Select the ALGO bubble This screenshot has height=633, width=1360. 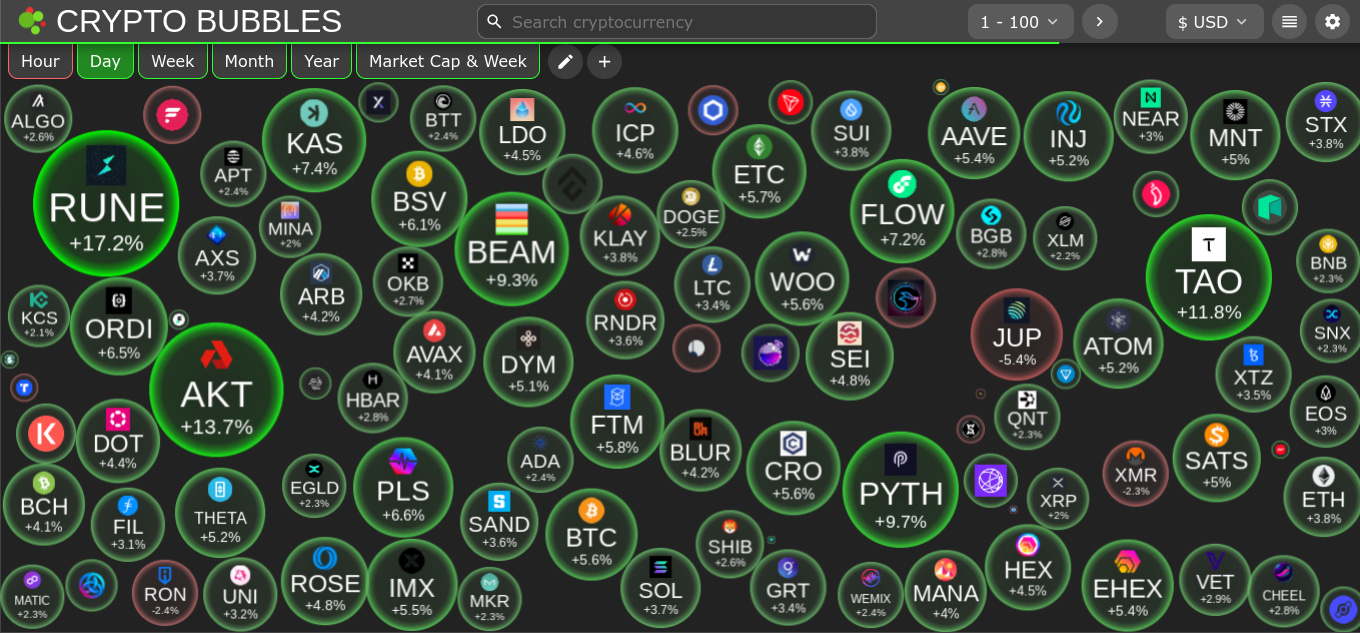tap(38, 118)
